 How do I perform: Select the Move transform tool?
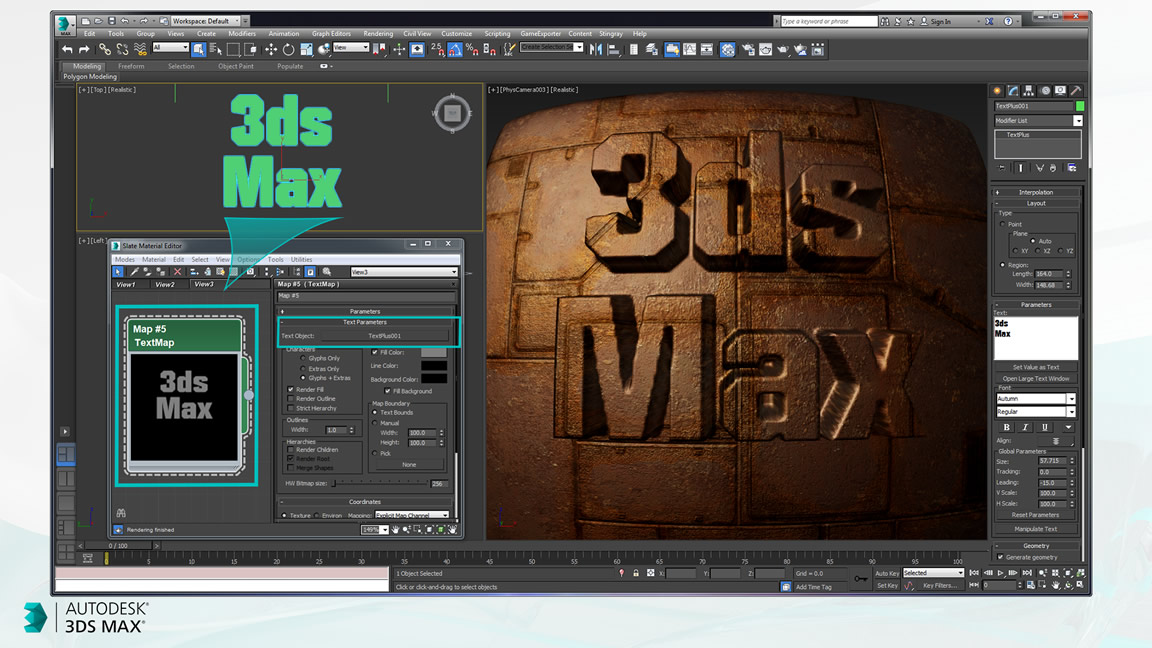(x=270, y=49)
